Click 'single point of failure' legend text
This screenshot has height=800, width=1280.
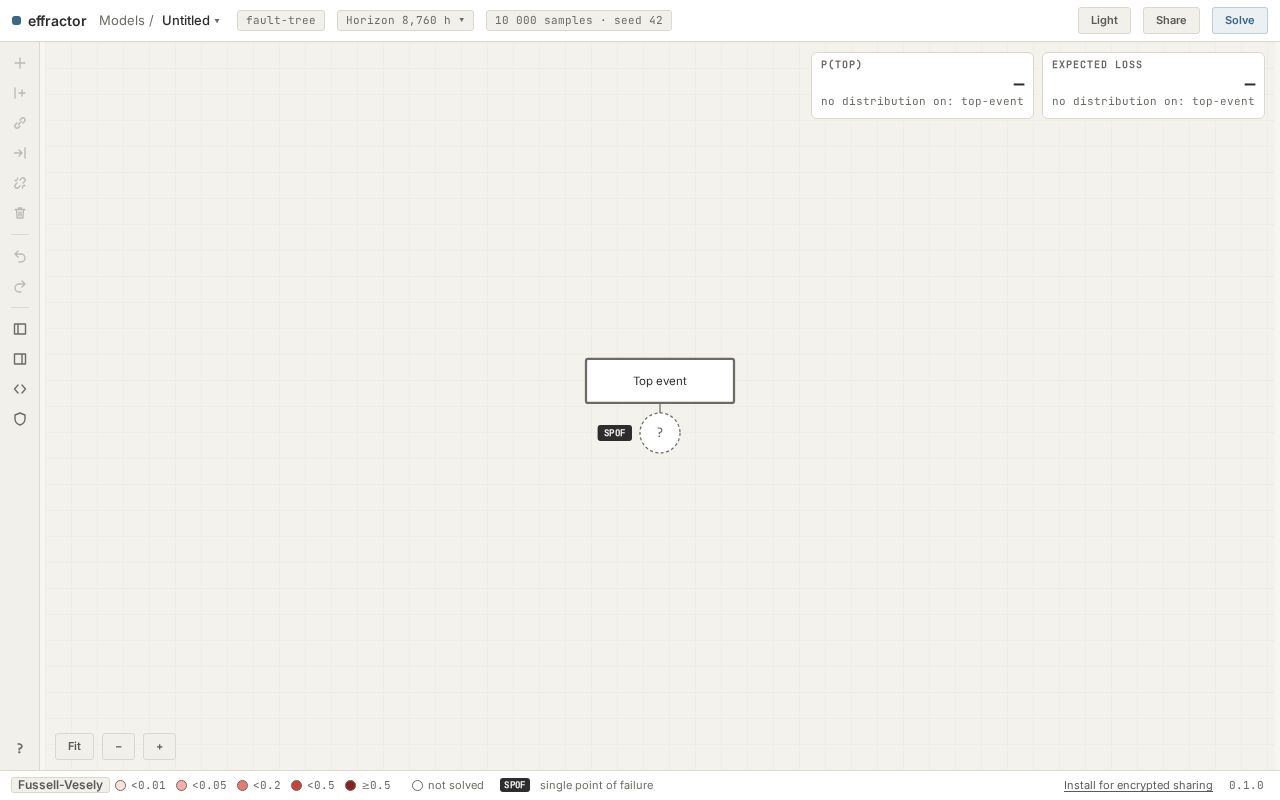(596, 785)
